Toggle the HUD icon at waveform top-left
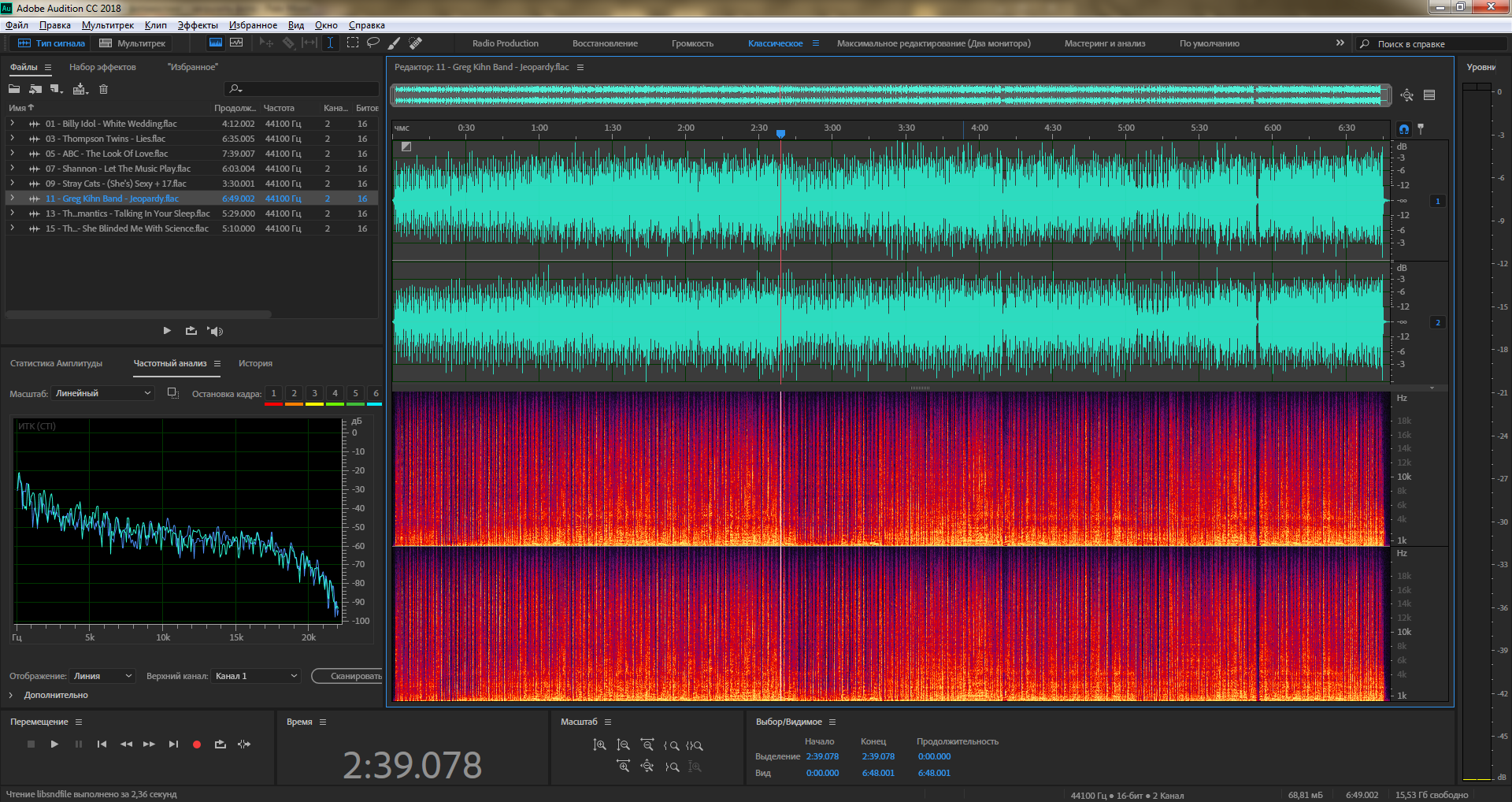The width and height of the screenshot is (1512, 802). [x=406, y=147]
